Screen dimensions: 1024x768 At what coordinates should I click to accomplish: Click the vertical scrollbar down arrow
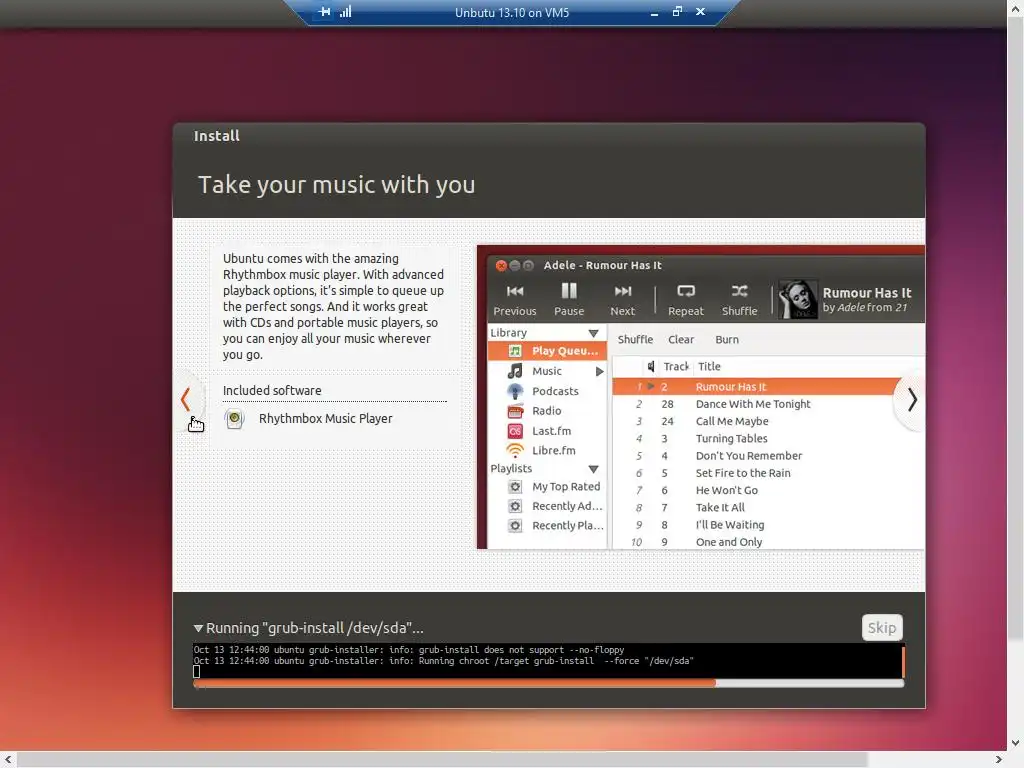point(1016,743)
